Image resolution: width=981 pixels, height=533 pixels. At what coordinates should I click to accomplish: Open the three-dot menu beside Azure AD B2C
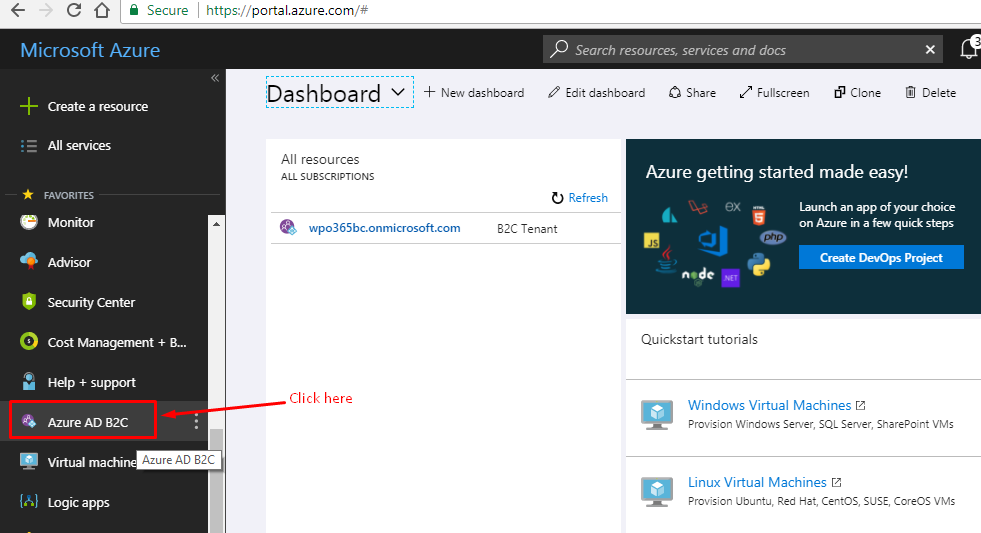[x=196, y=422]
